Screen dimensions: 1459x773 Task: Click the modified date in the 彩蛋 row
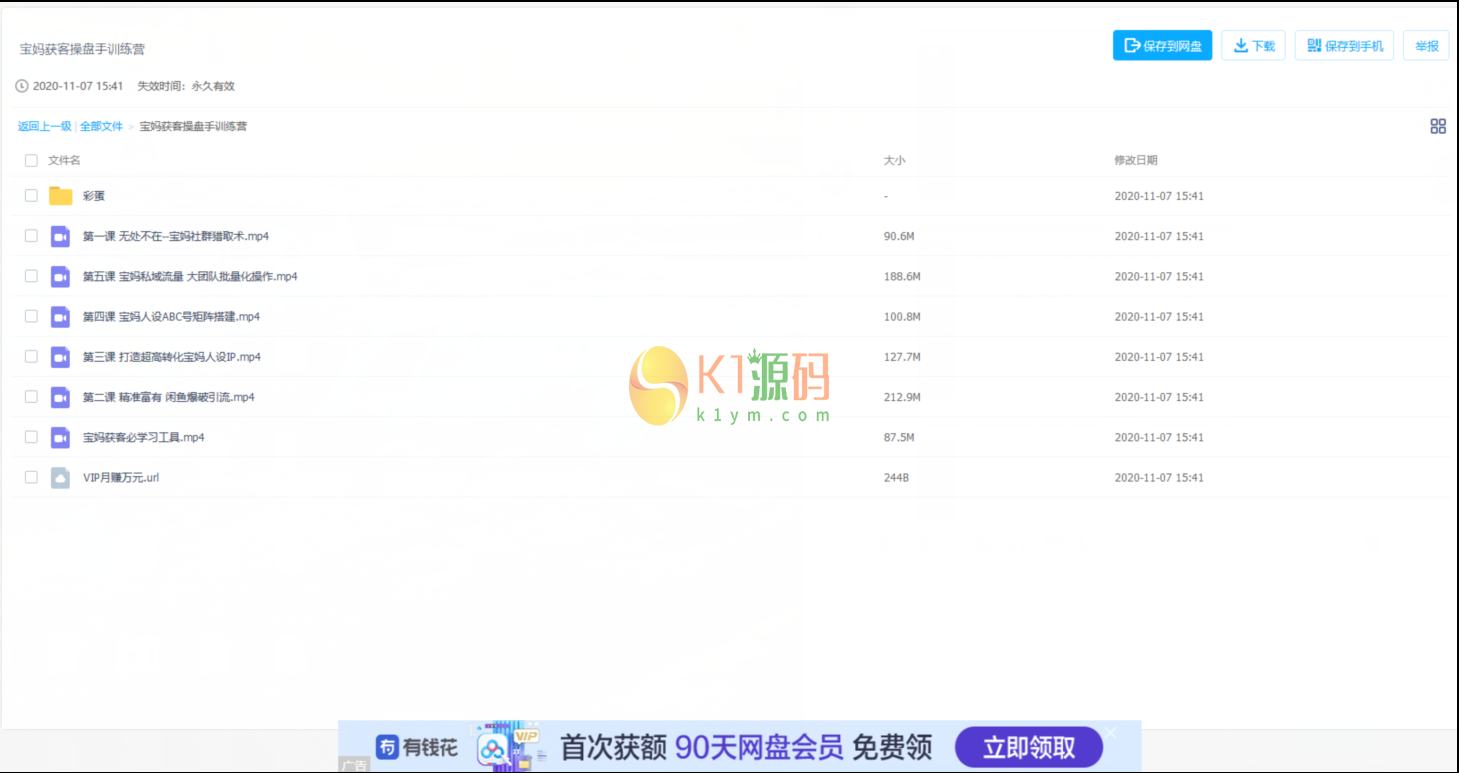(x=1159, y=196)
